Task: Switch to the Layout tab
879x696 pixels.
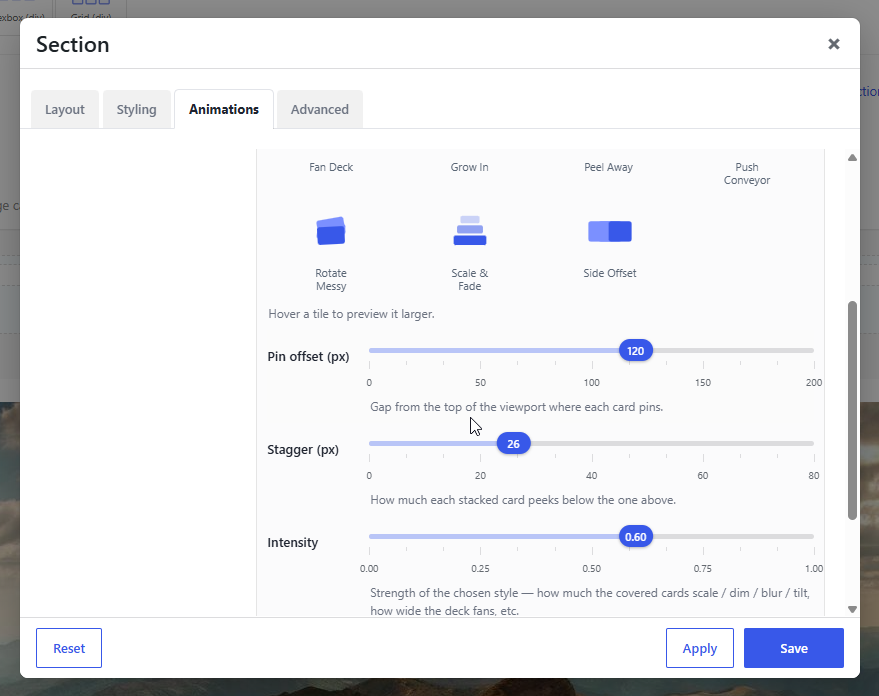Action: [64, 109]
